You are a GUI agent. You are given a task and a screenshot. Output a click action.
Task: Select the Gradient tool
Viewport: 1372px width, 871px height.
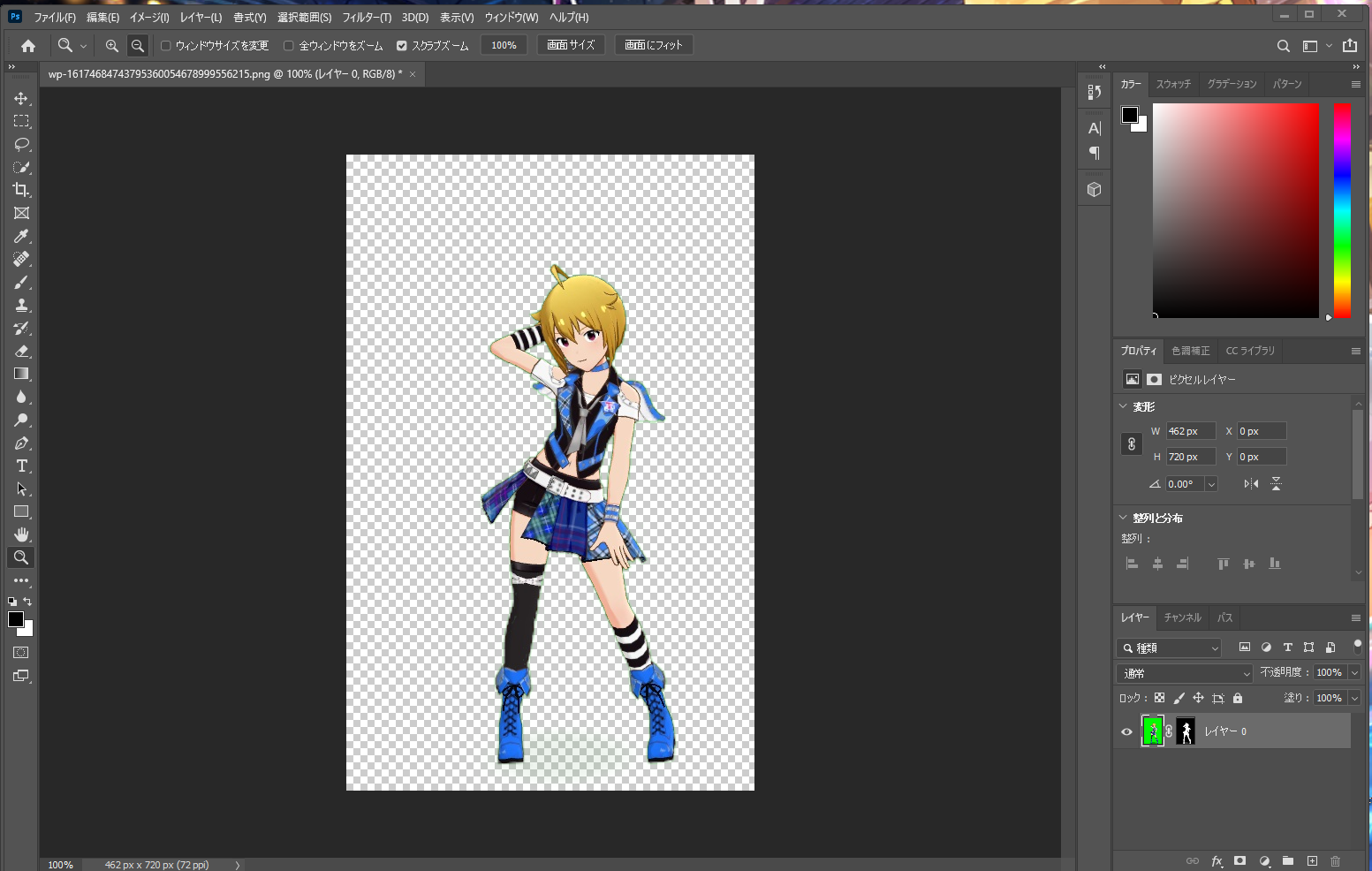(x=21, y=374)
